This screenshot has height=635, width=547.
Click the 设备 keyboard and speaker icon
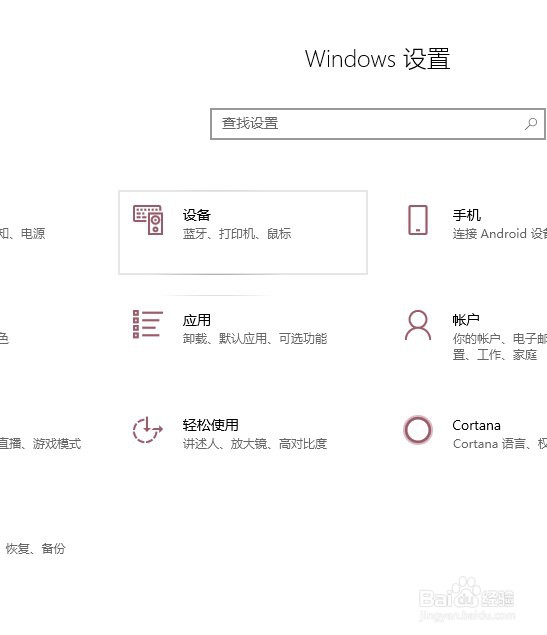tap(148, 220)
